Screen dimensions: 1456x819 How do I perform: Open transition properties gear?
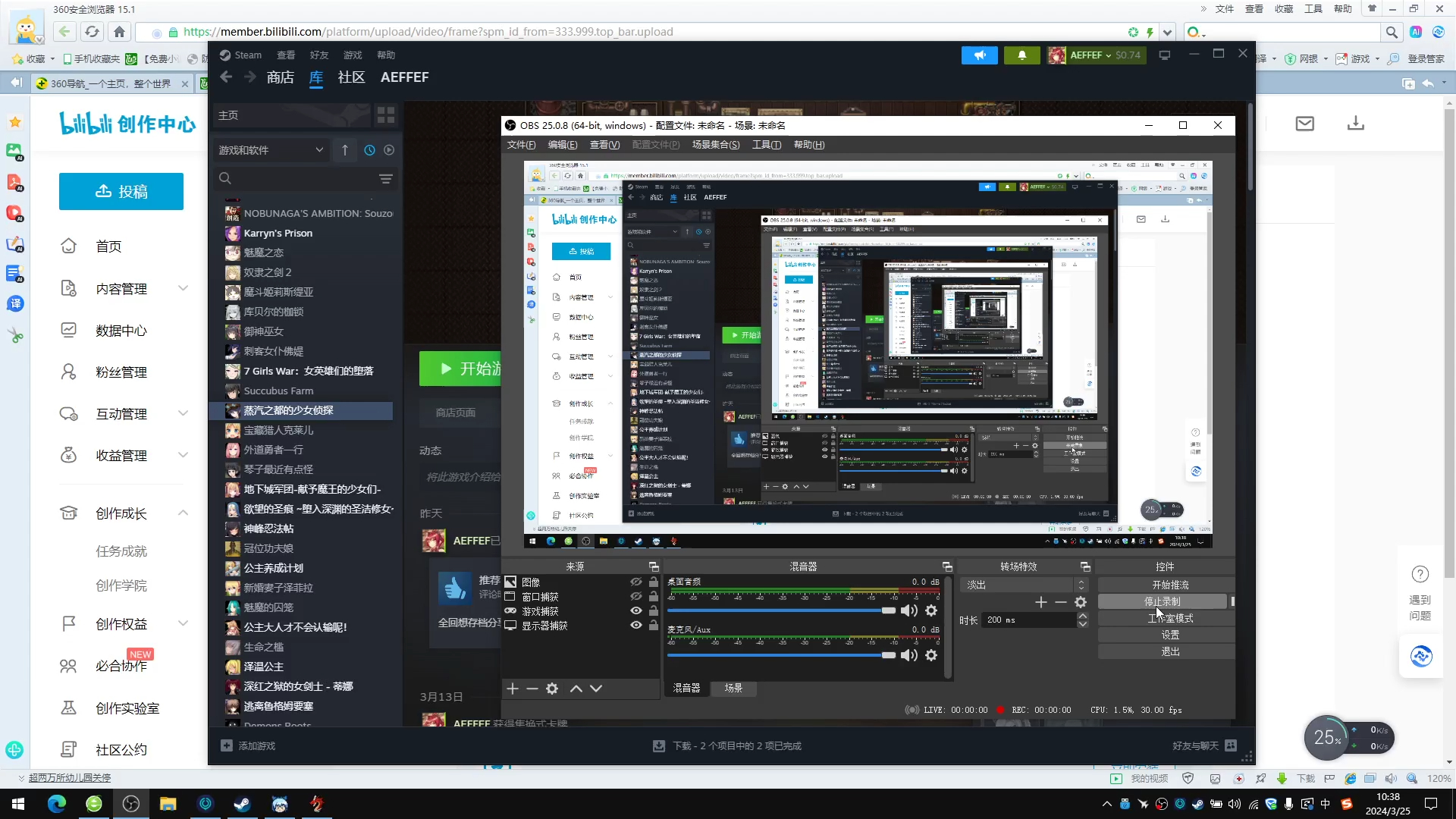click(x=1081, y=602)
